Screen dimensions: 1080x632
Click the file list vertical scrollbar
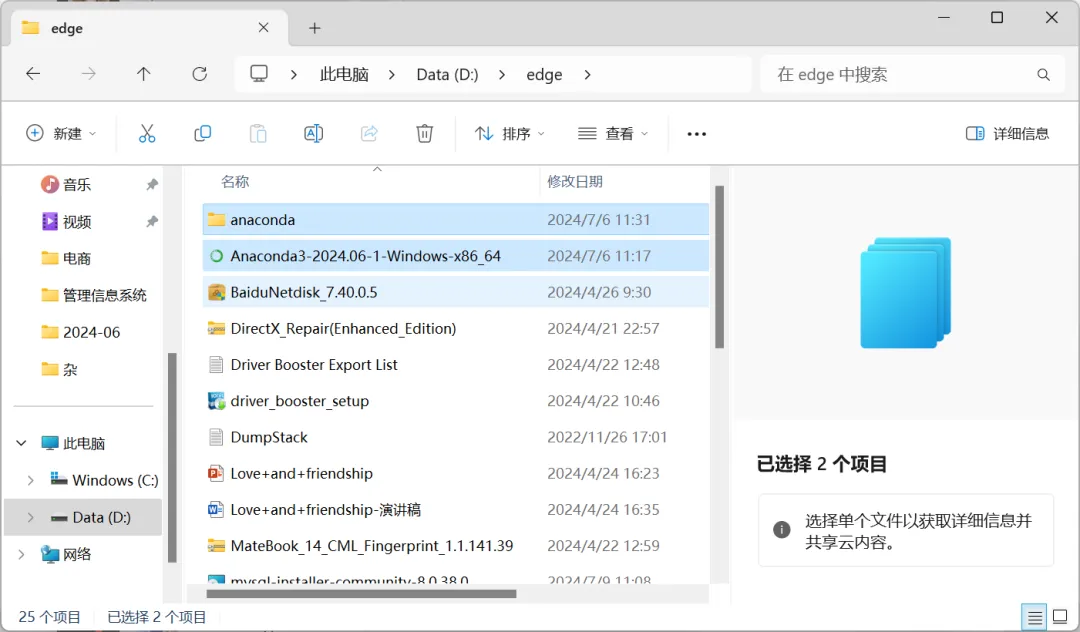pos(719,267)
